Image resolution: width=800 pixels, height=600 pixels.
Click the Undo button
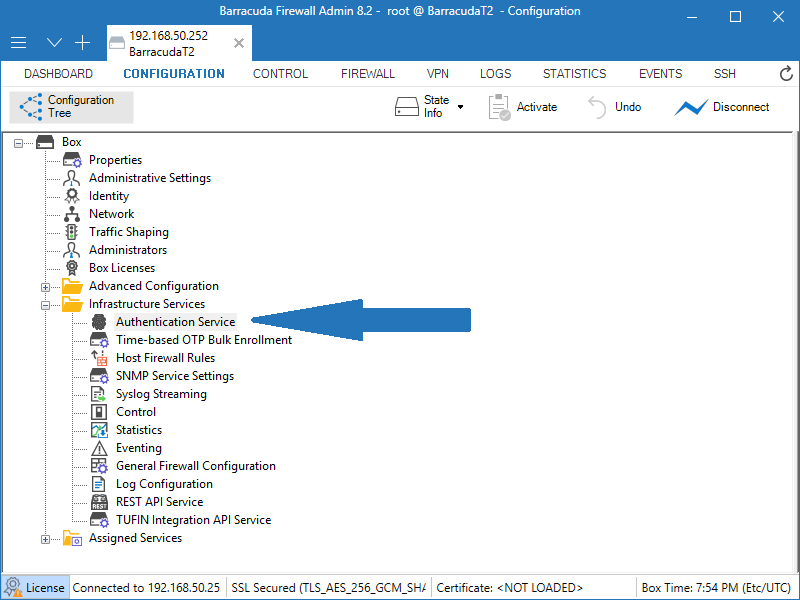(x=615, y=107)
